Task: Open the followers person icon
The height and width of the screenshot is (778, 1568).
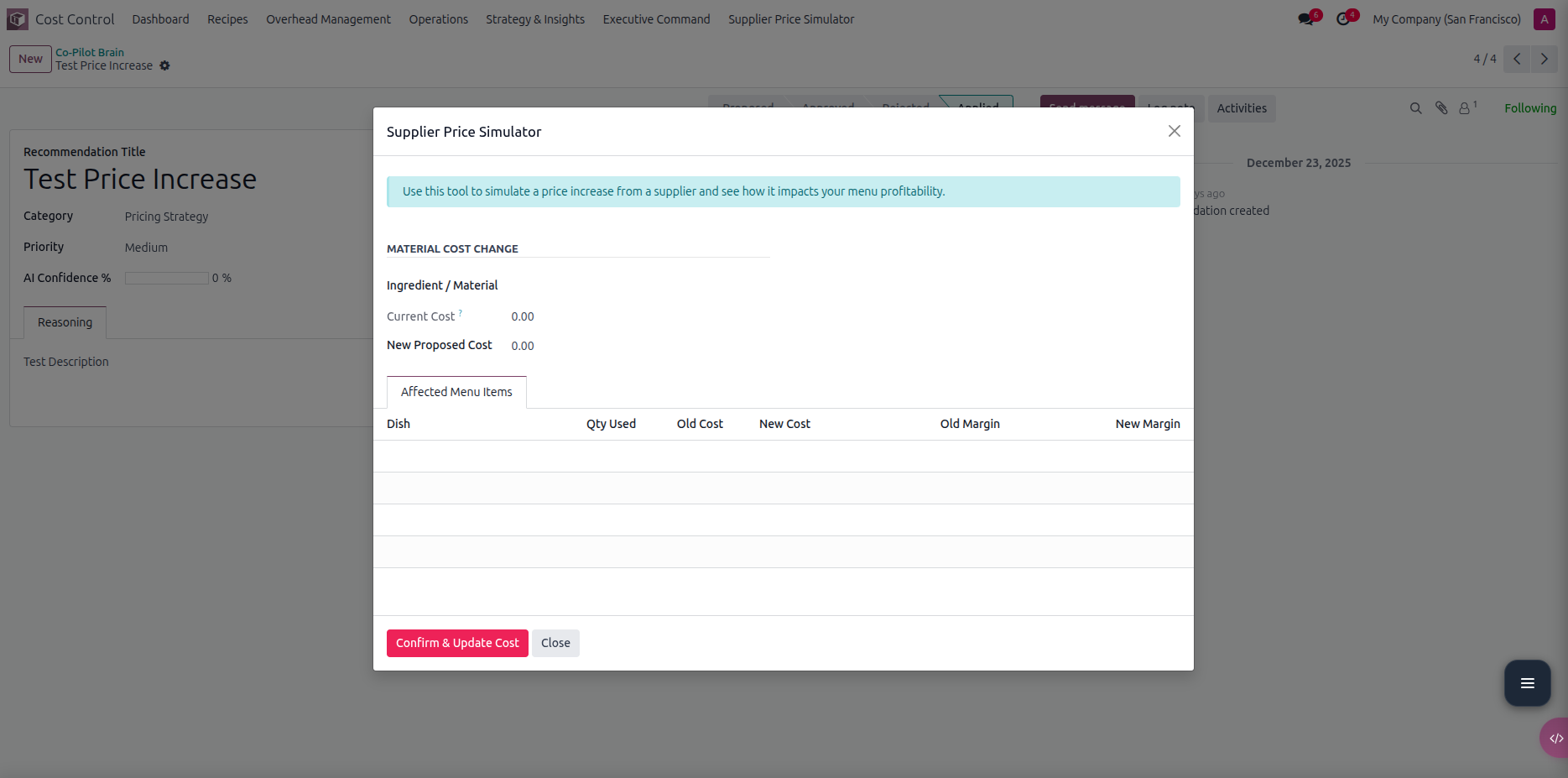Action: 1465,108
